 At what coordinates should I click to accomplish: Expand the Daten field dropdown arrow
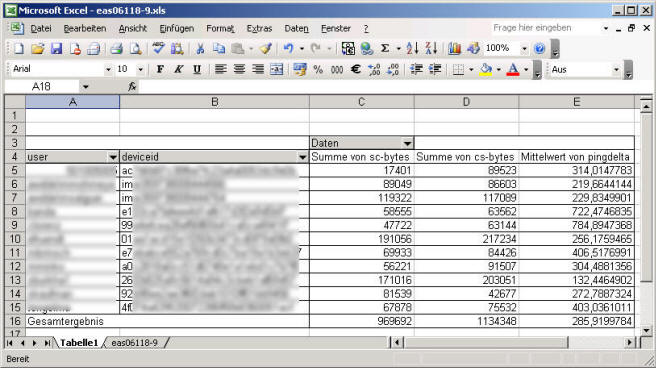click(x=407, y=143)
